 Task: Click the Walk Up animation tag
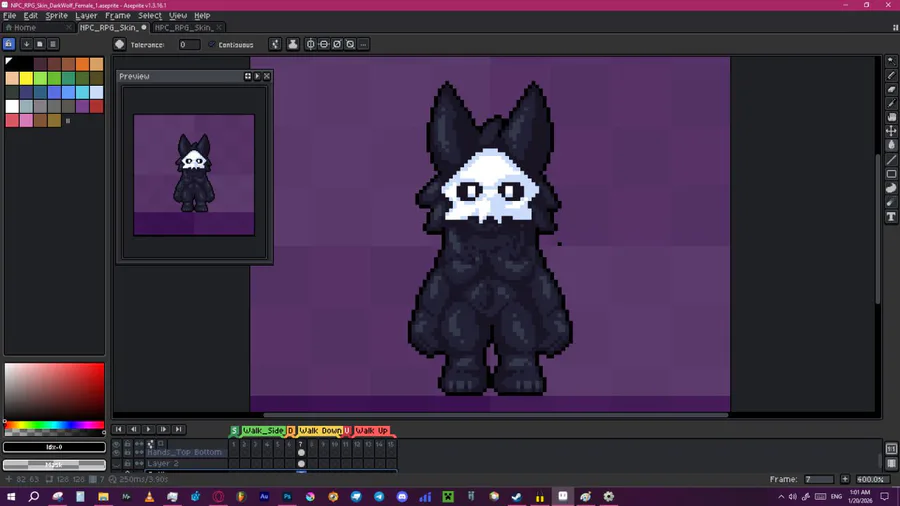(x=371, y=431)
